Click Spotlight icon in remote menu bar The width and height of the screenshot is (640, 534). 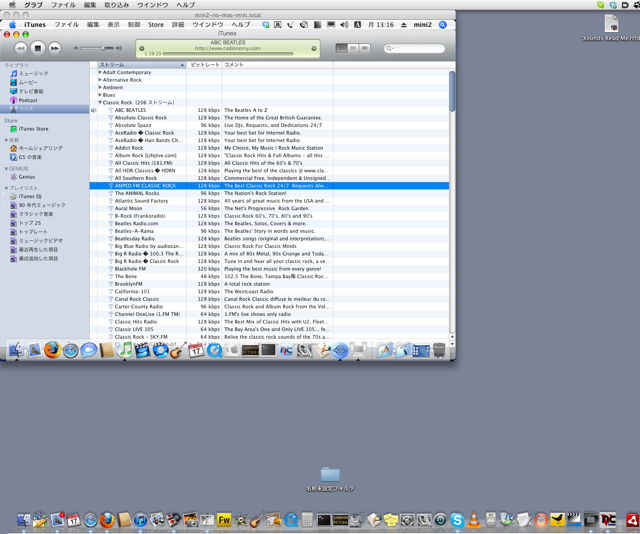(x=442, y=25)
